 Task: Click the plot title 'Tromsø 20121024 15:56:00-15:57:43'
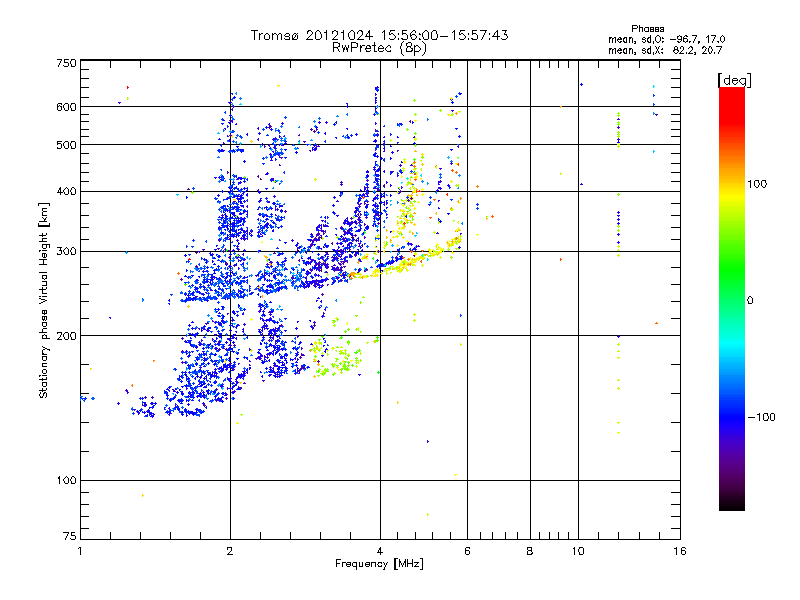pos(379,35)
